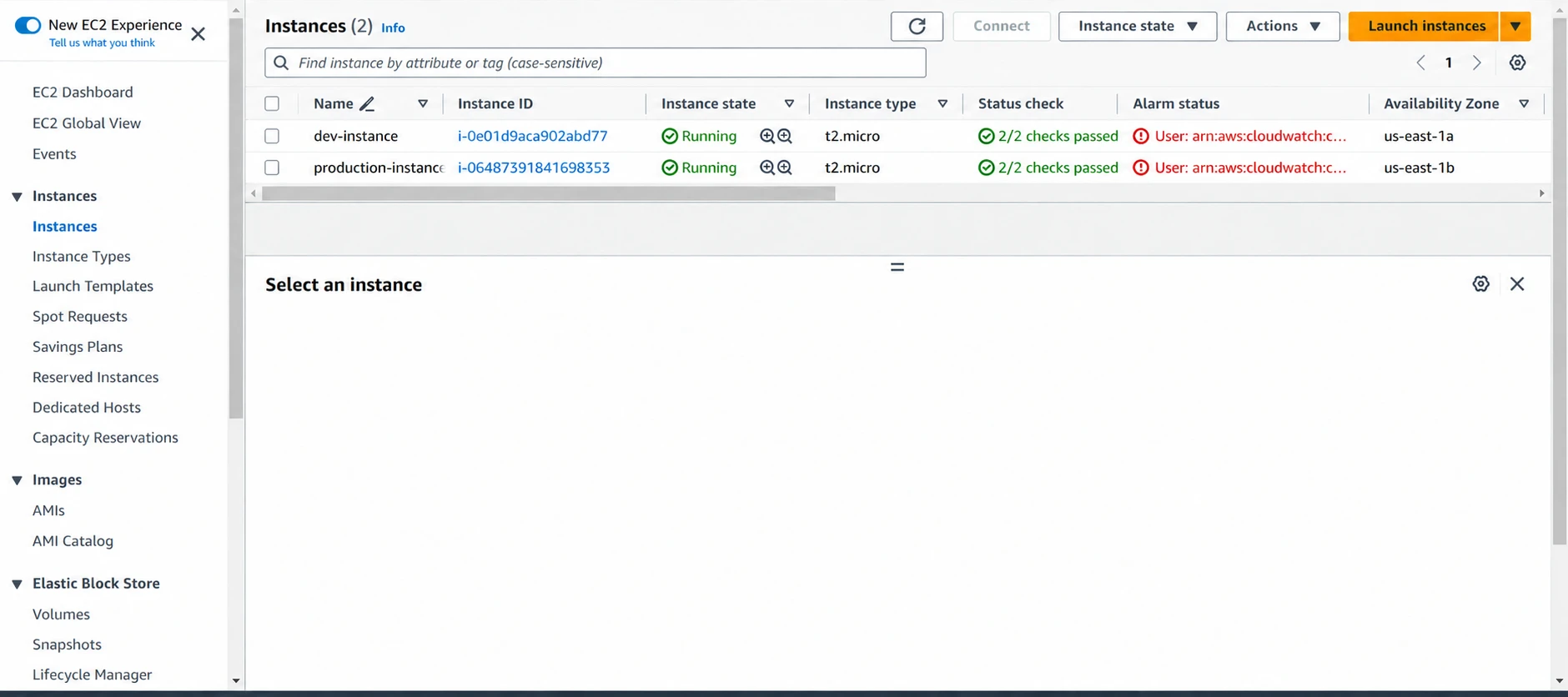Focus the Find instance search field
The width and height of the screenshot is (1568, 697).
coord(596,63)
